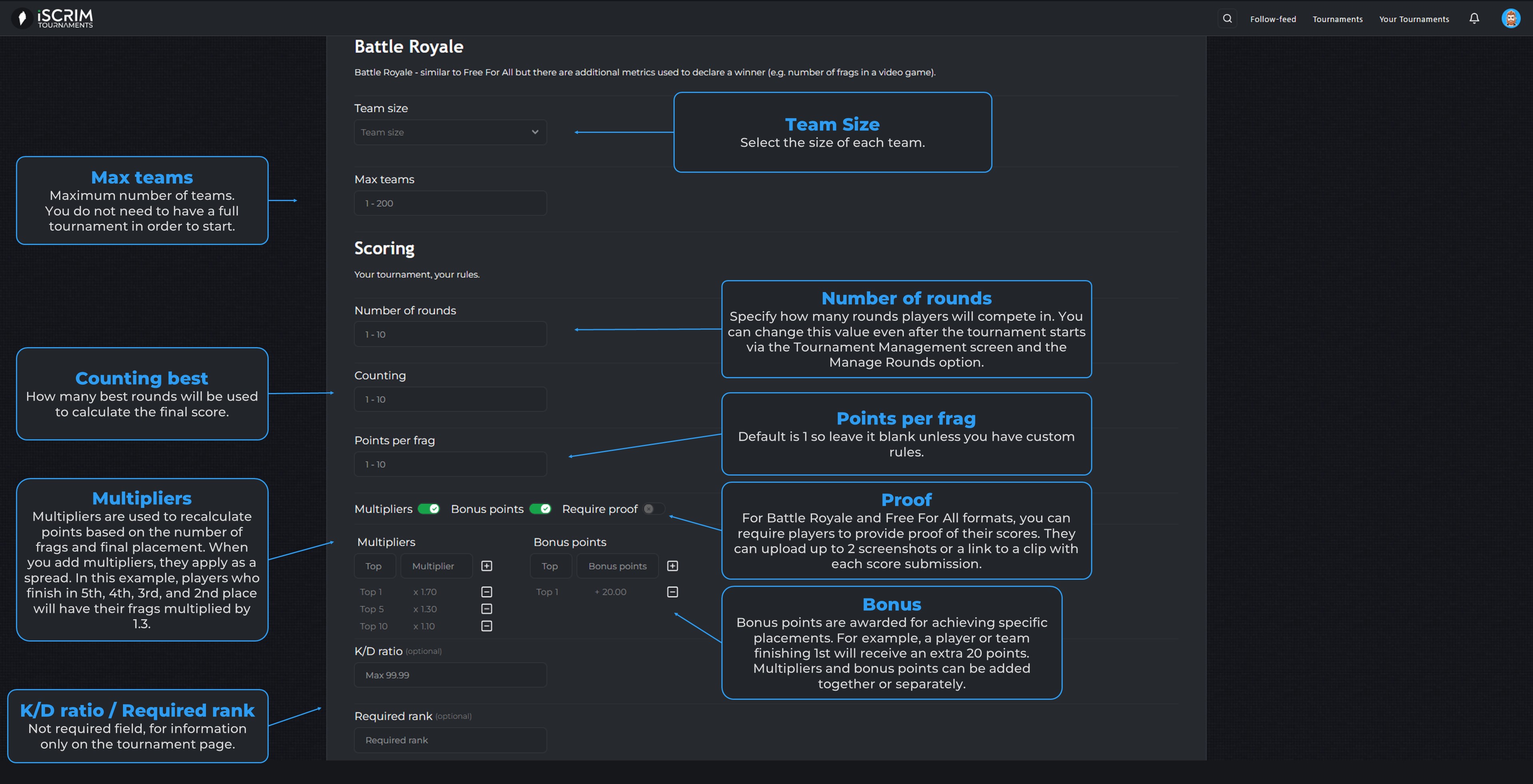This screenshot has width=1533, height=784.
Task: Click the search magnifier icon
Action: (x=1227, y=18)
